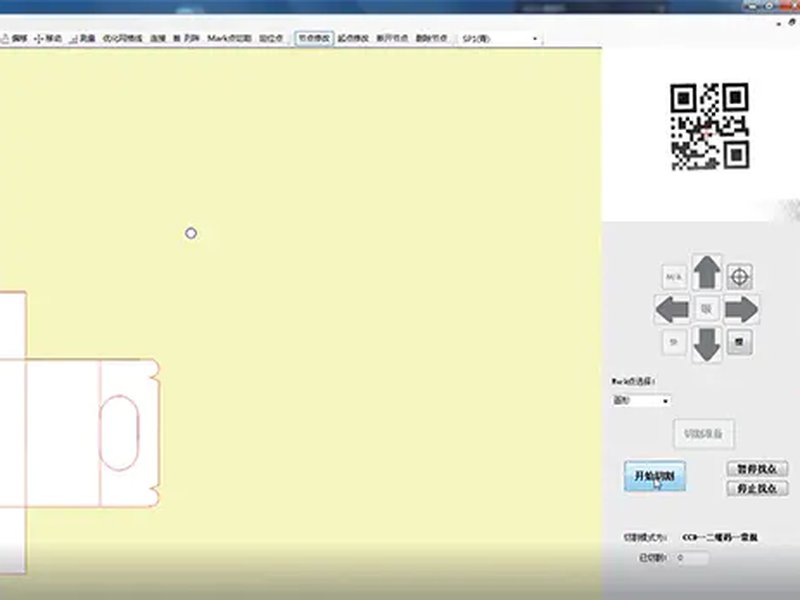Click the 暂停找点 pause point search button

tap(757, 468)
